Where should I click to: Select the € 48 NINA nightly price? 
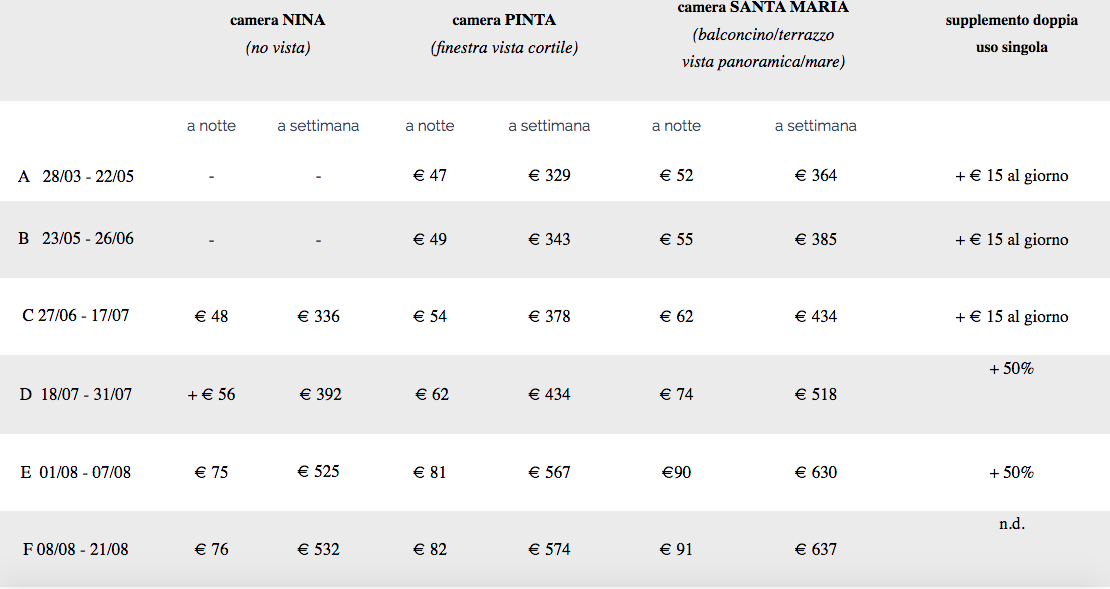click(x=211, y=316)
